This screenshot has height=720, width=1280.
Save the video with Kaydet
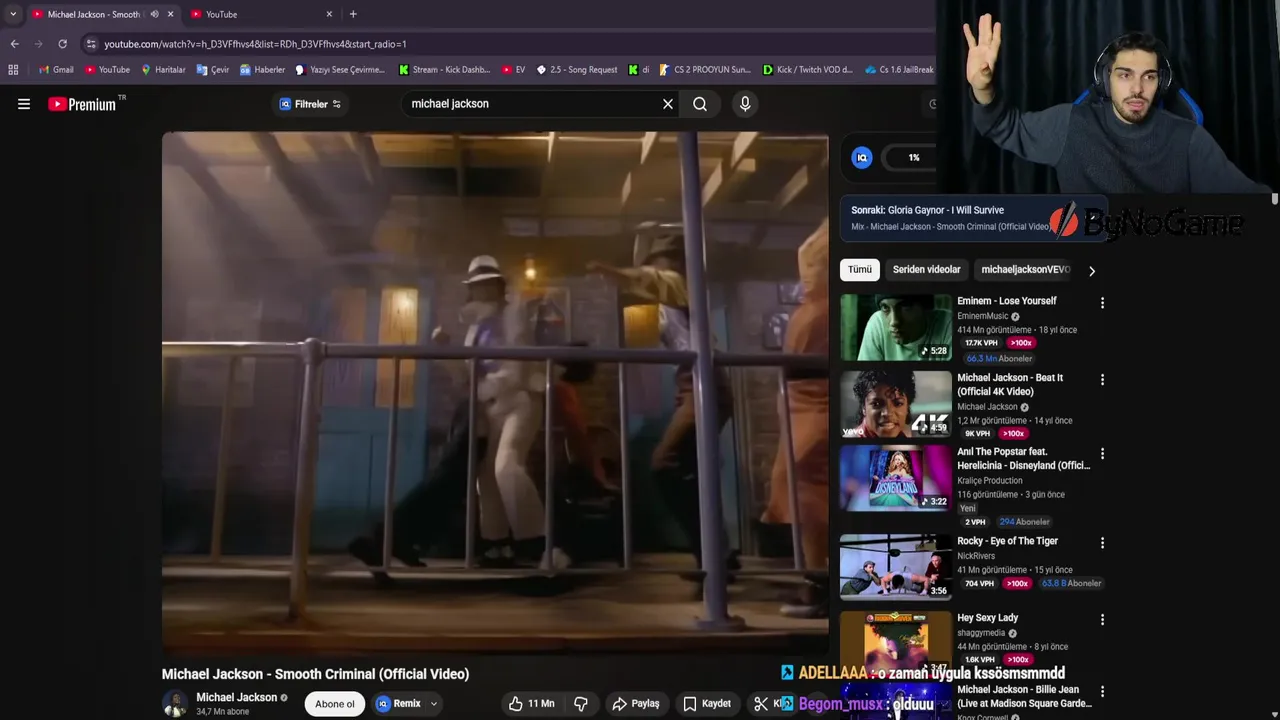(x=707, y=704)
